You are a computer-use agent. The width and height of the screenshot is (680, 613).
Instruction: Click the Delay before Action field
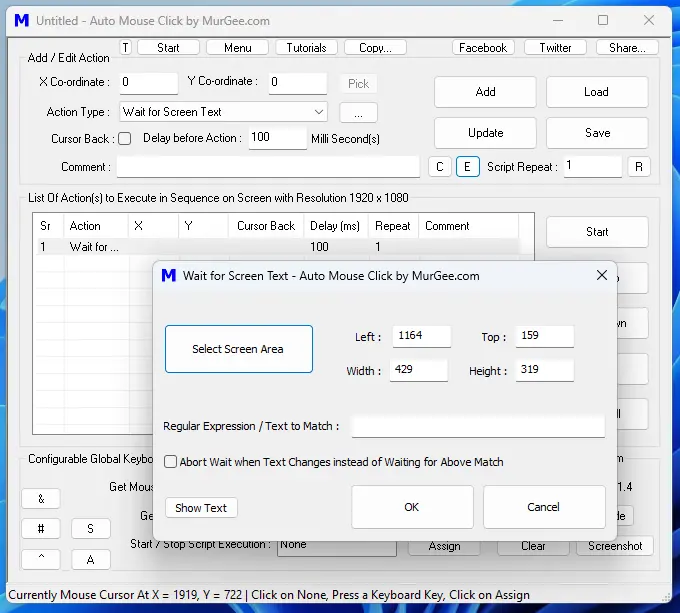(278, 138)
